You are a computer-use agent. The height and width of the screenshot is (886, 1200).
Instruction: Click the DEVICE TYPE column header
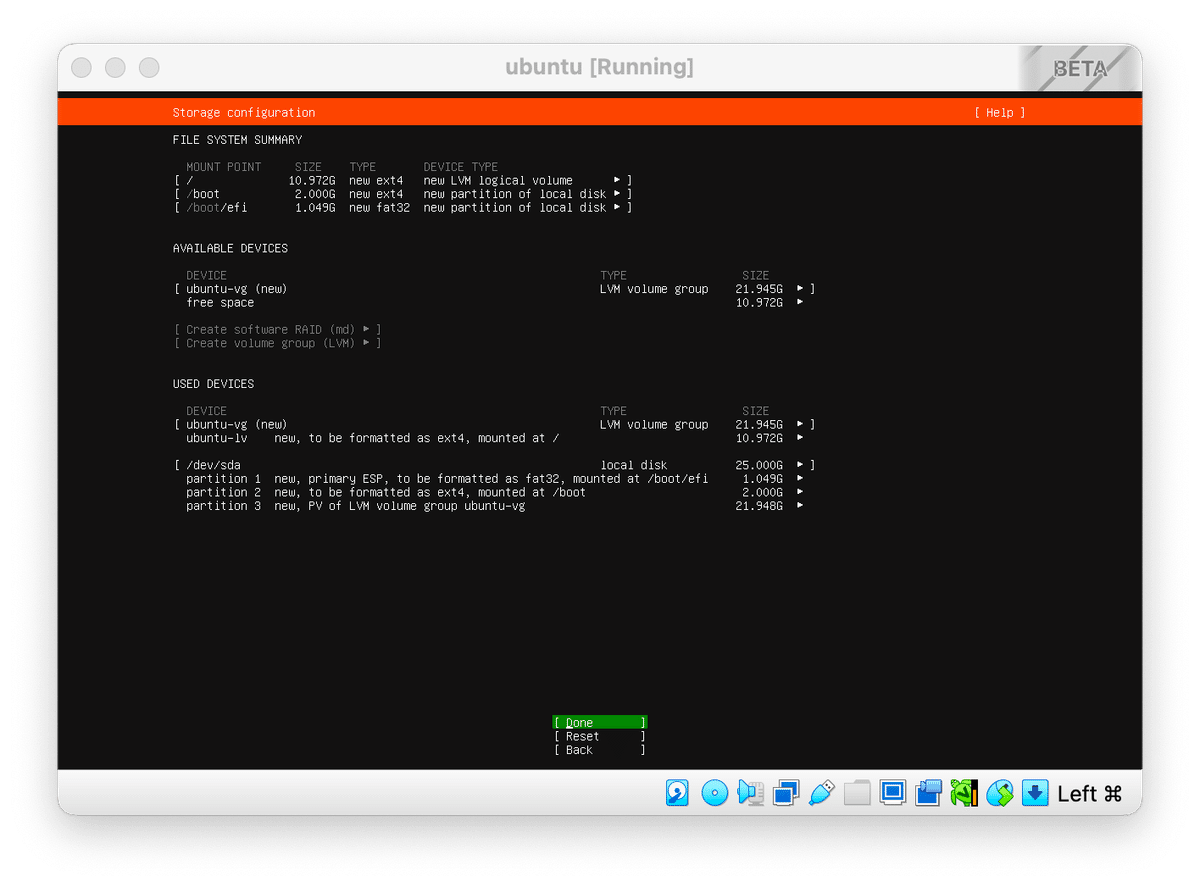[x=461, y=167]
